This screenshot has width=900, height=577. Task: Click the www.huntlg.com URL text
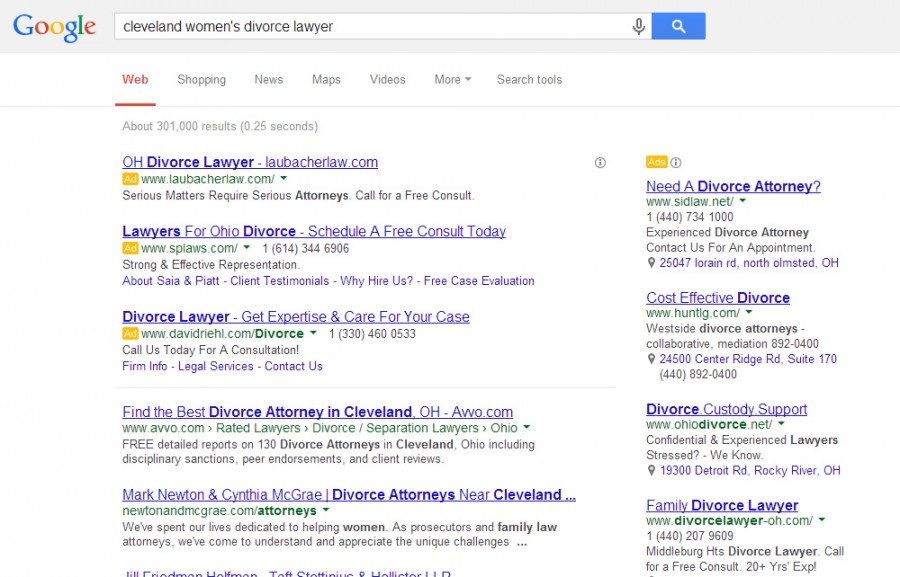[693, 313]
